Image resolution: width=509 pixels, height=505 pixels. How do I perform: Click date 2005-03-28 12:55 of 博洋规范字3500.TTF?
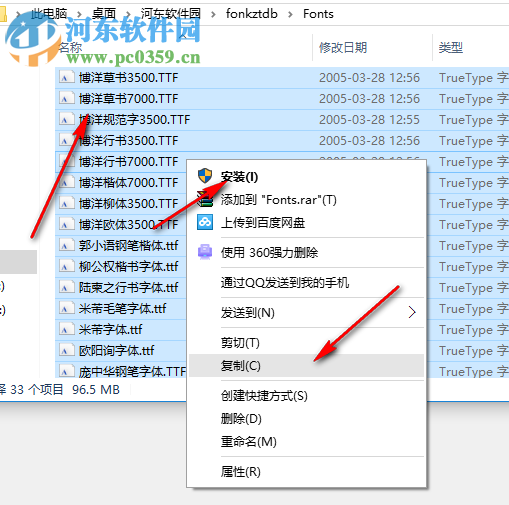(369, 120)
